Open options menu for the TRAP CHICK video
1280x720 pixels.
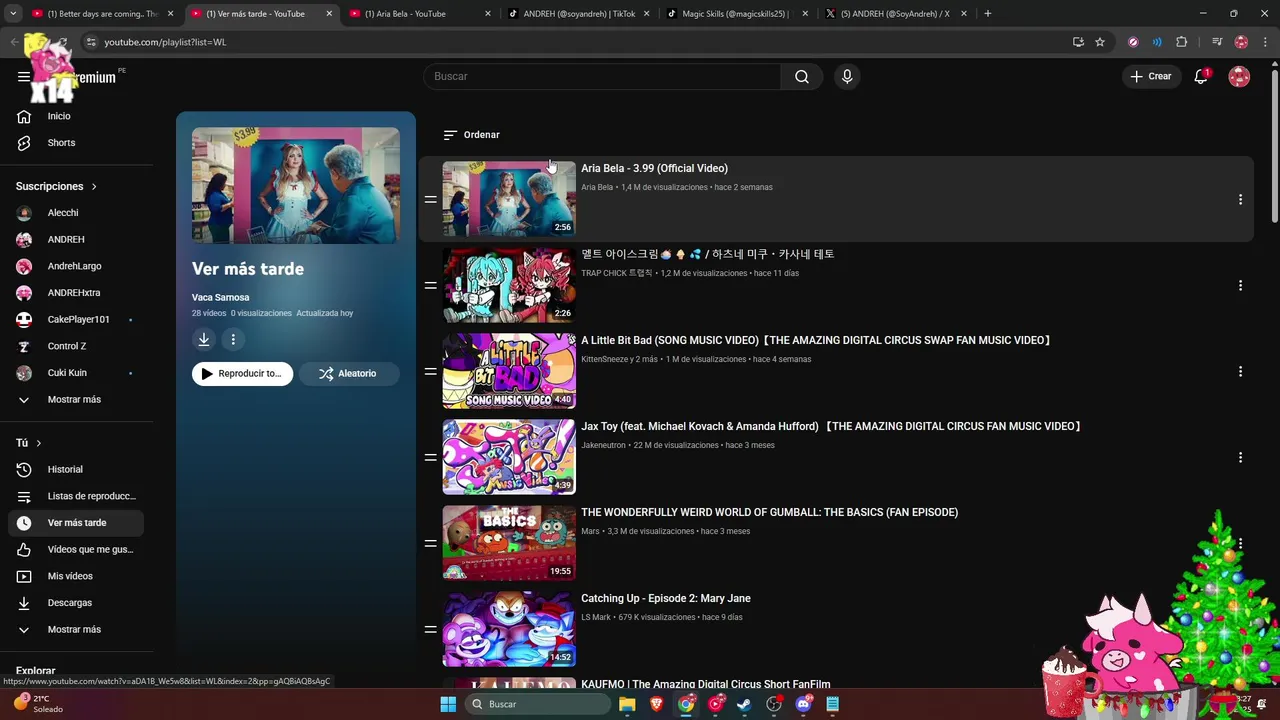coord(1240,285)
